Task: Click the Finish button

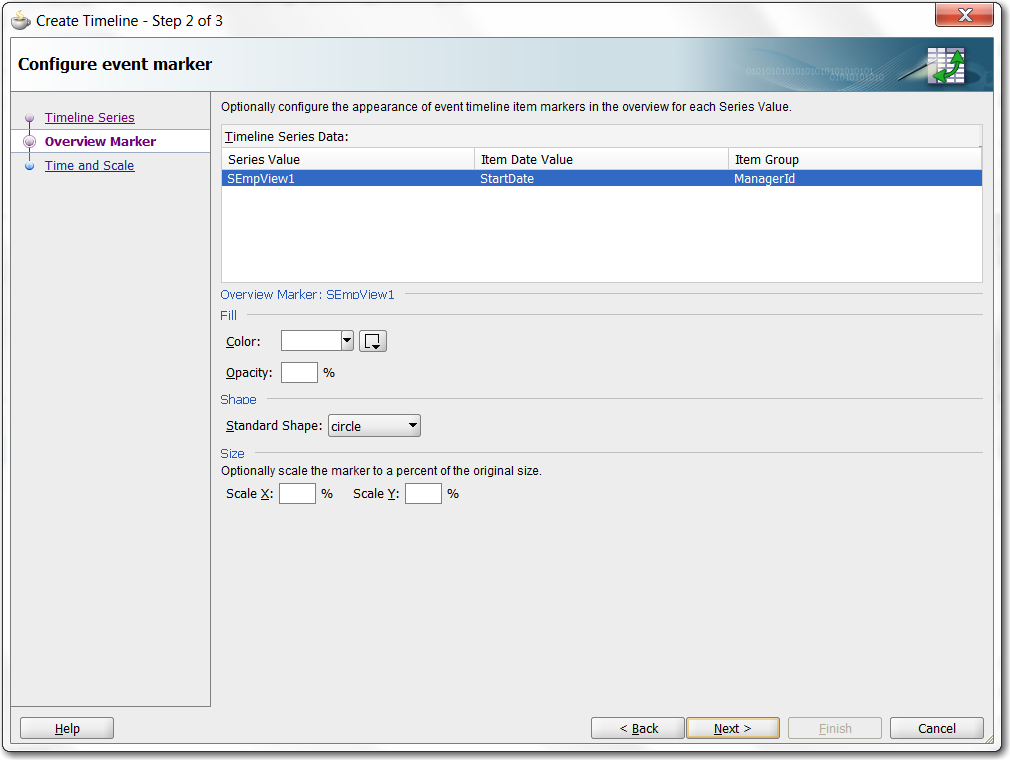Action: coord(835,728)
